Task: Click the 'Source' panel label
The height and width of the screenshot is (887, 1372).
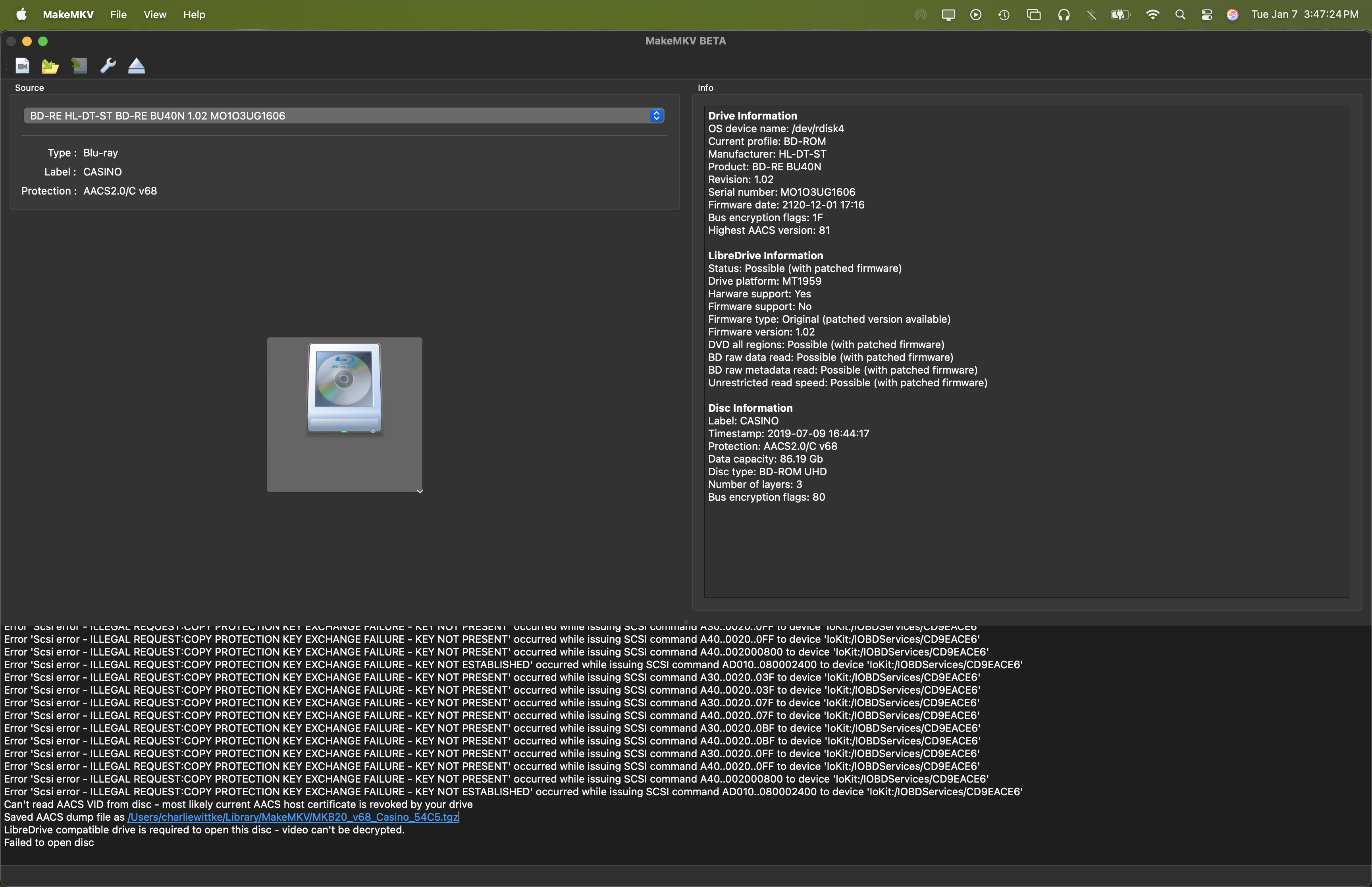Action: (x=29, y=87)
